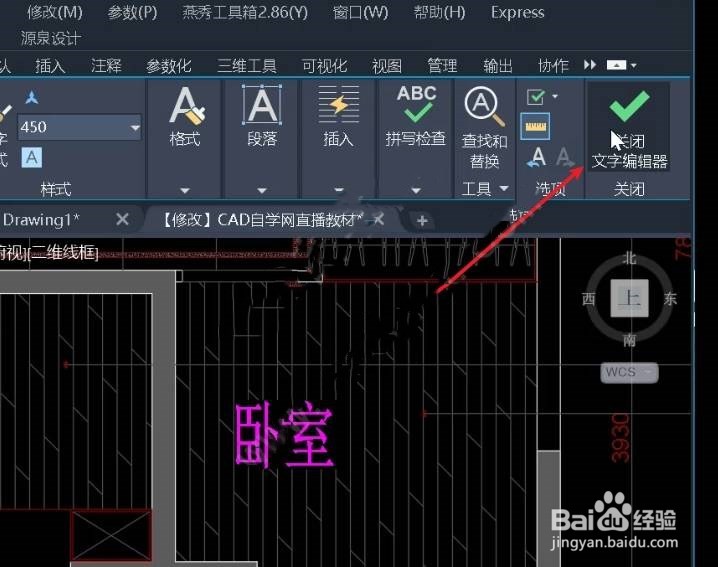Open the 插入 insert panel icon

click(x=339, y=117)
